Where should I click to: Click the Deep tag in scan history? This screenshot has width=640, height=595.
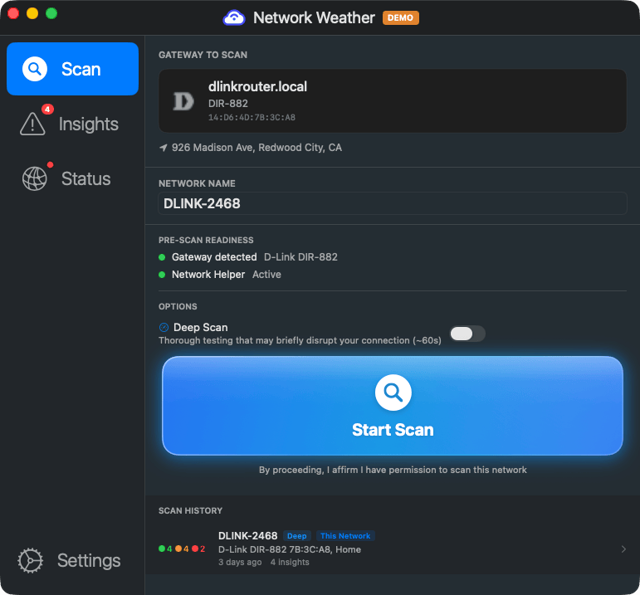[297, 536]
